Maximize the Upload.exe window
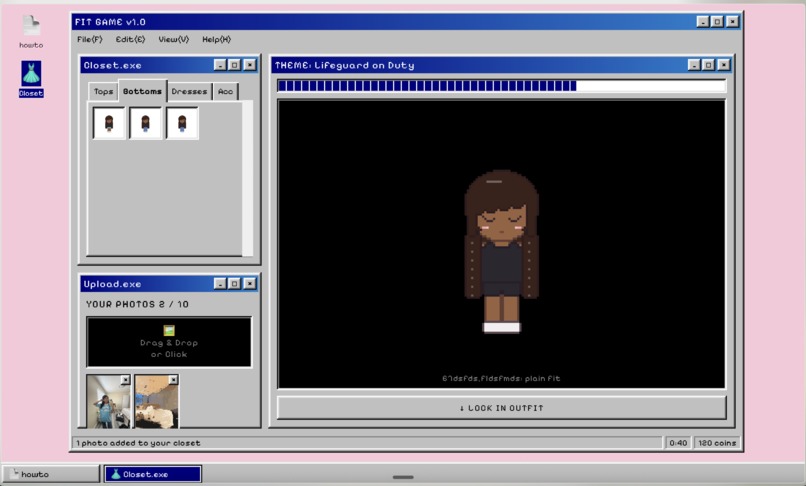Viewport: 806px width, 486px height. pyautogui.click(x=234, y=283)
